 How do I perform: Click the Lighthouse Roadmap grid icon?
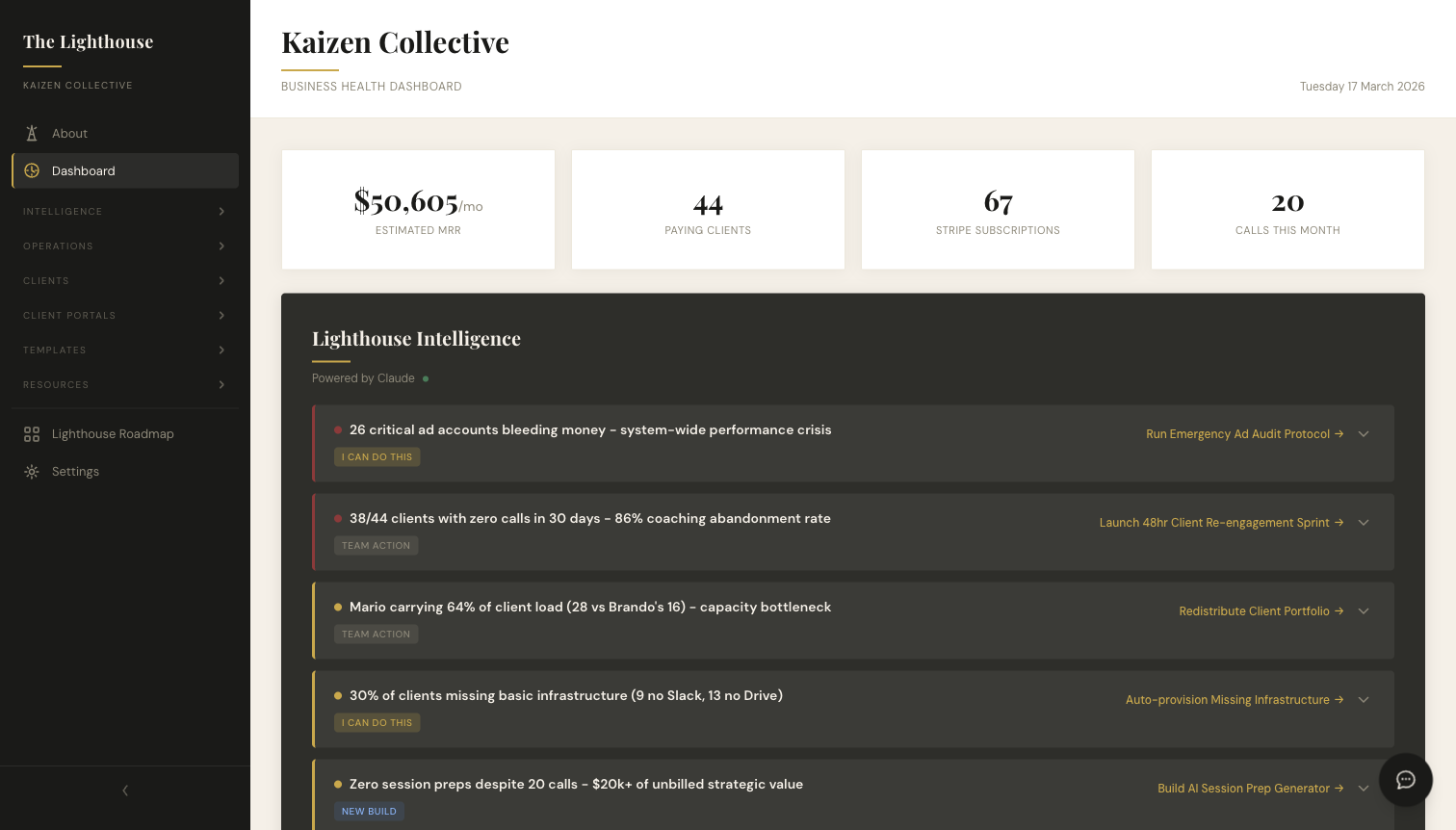point(30,433)
